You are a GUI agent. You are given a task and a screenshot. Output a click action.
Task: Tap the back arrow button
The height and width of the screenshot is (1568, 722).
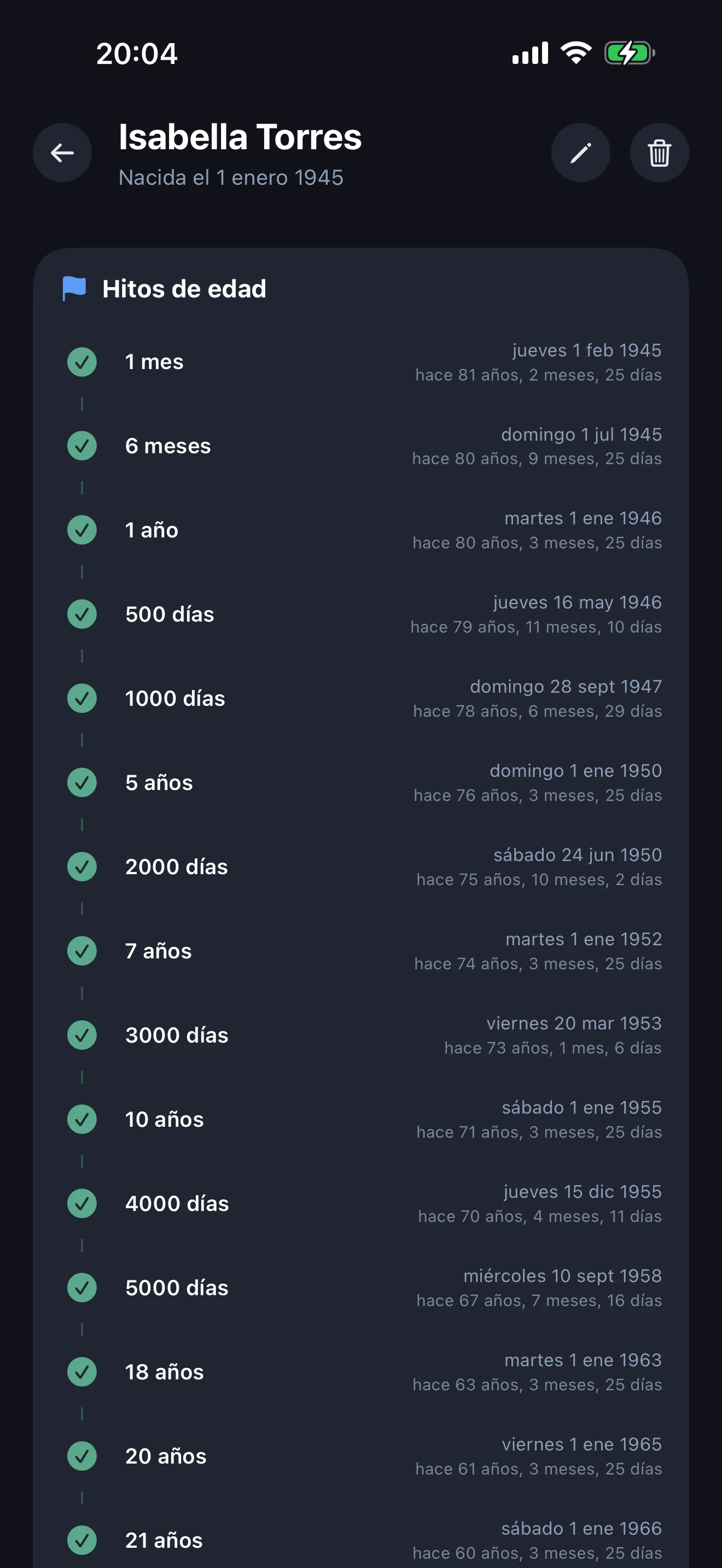coord(62,153)
